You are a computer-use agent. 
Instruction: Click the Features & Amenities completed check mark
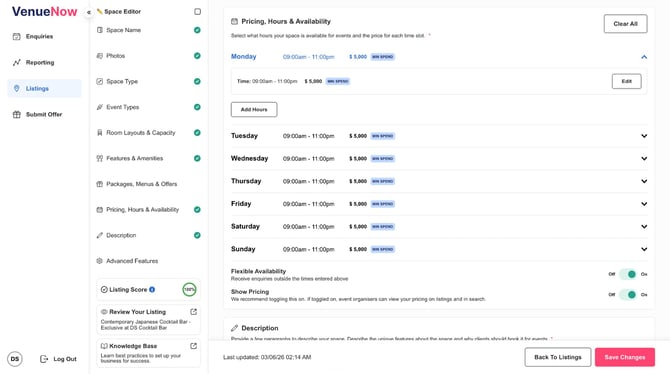click(197, 158)
